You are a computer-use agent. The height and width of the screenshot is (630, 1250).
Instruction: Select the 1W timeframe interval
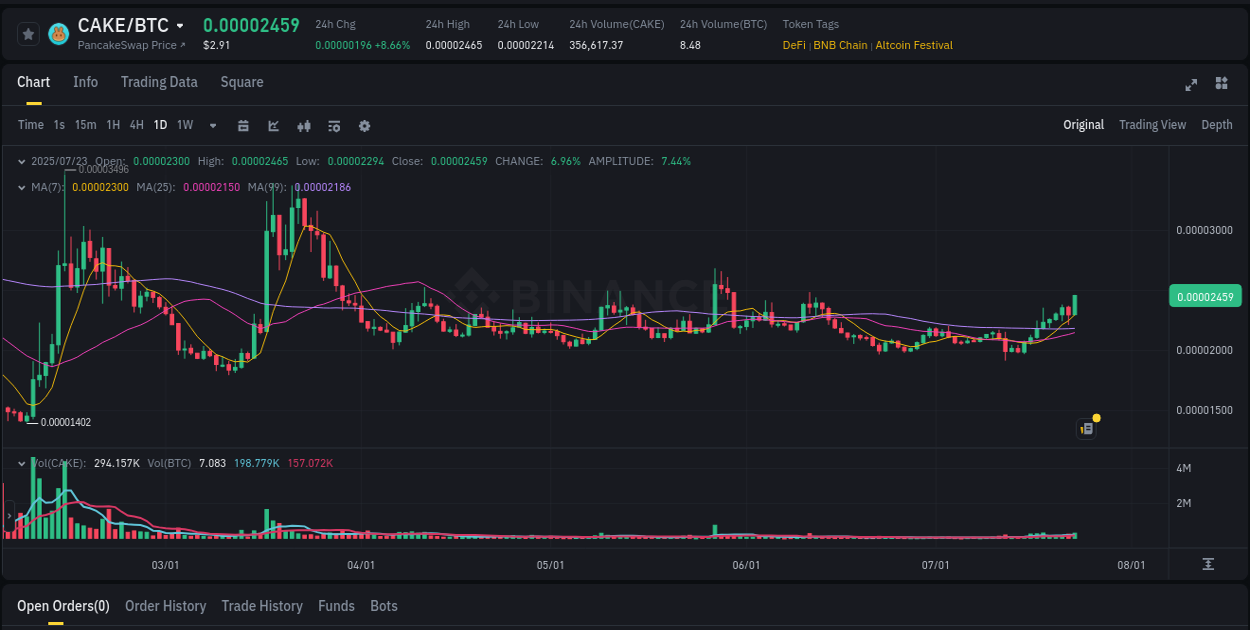point(184,125)
